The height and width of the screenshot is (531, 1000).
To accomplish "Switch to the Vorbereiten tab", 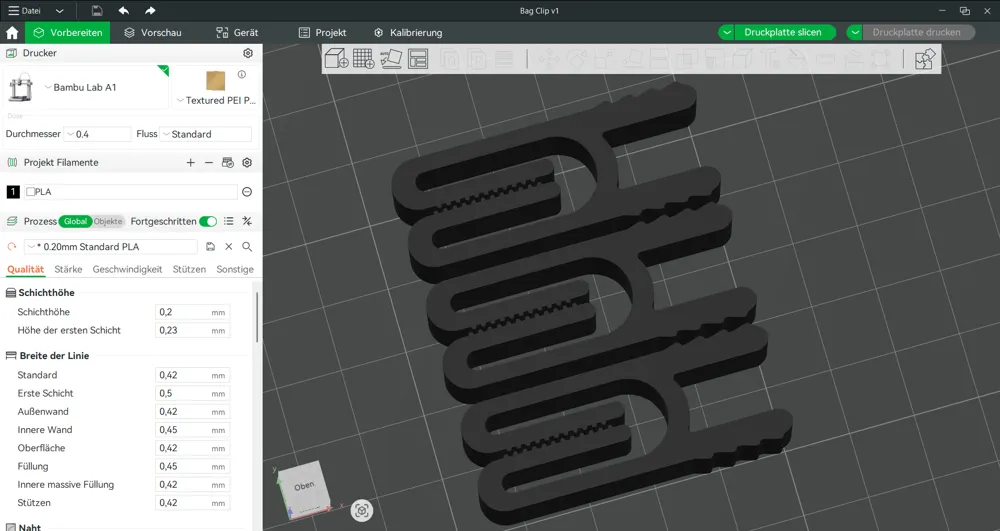I will [68, 33].
